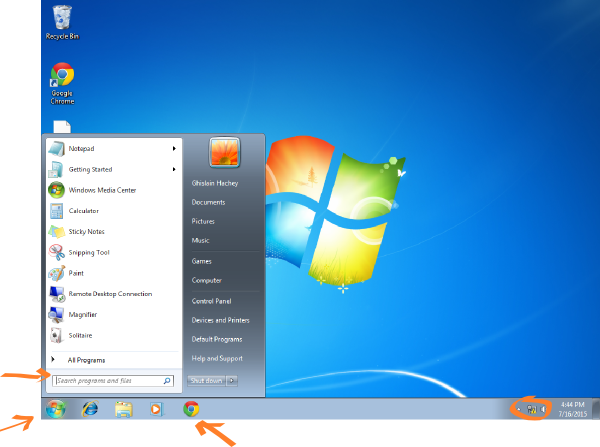
Task: Show hidden icons in system tray
Action: 519,409
